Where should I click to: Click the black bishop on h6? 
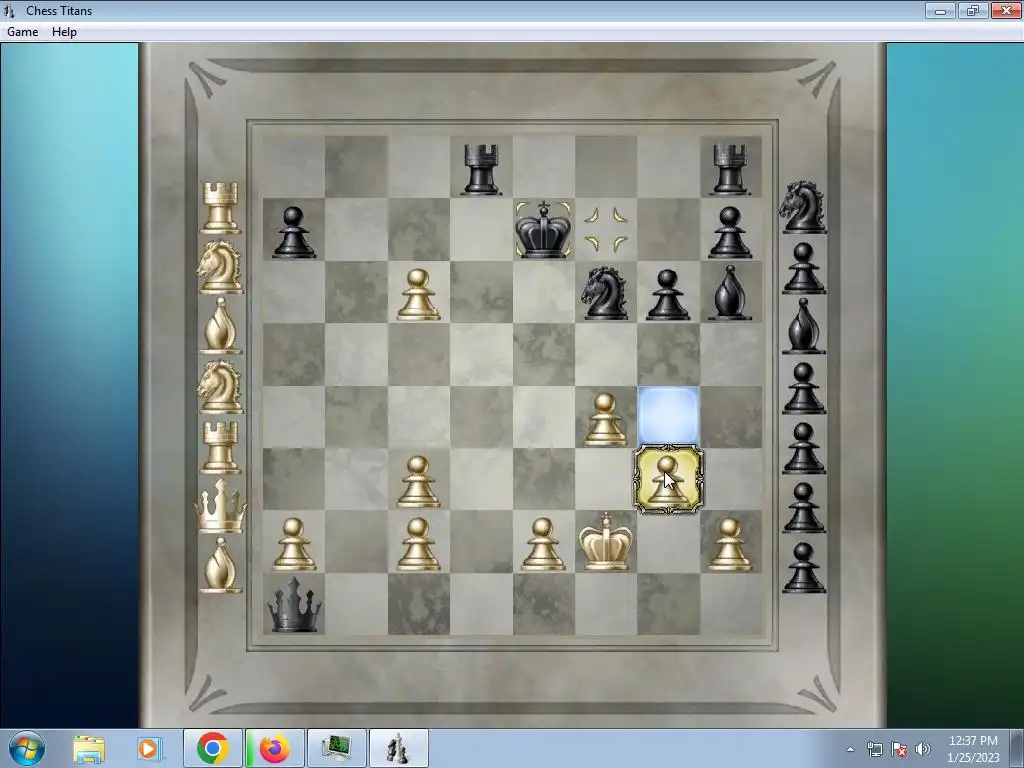pos(729,293)
